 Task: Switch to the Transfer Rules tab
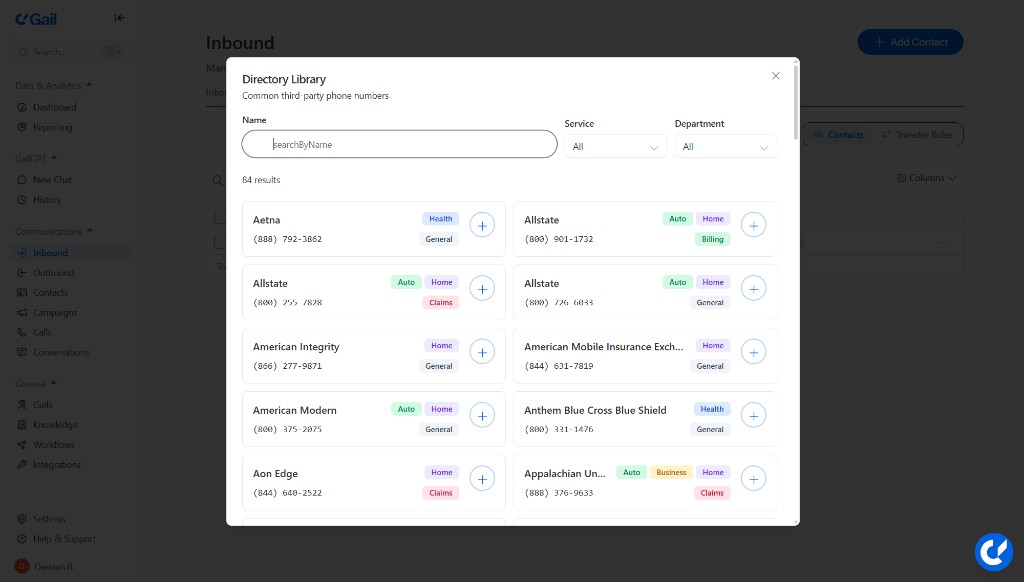[918, 135]
